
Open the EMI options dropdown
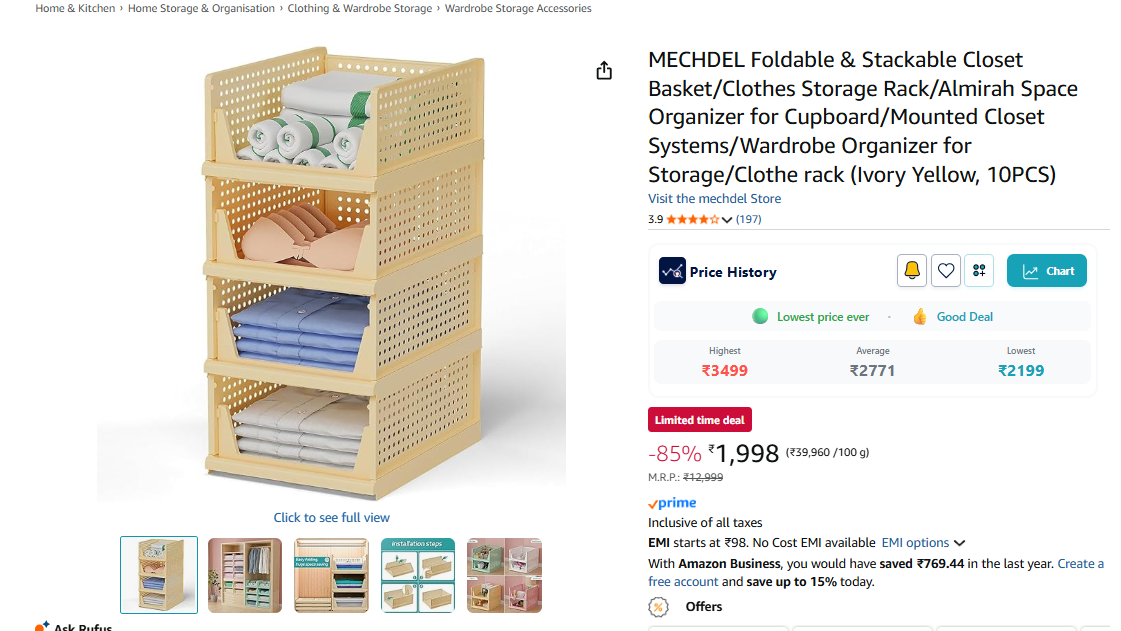point(923,543)
